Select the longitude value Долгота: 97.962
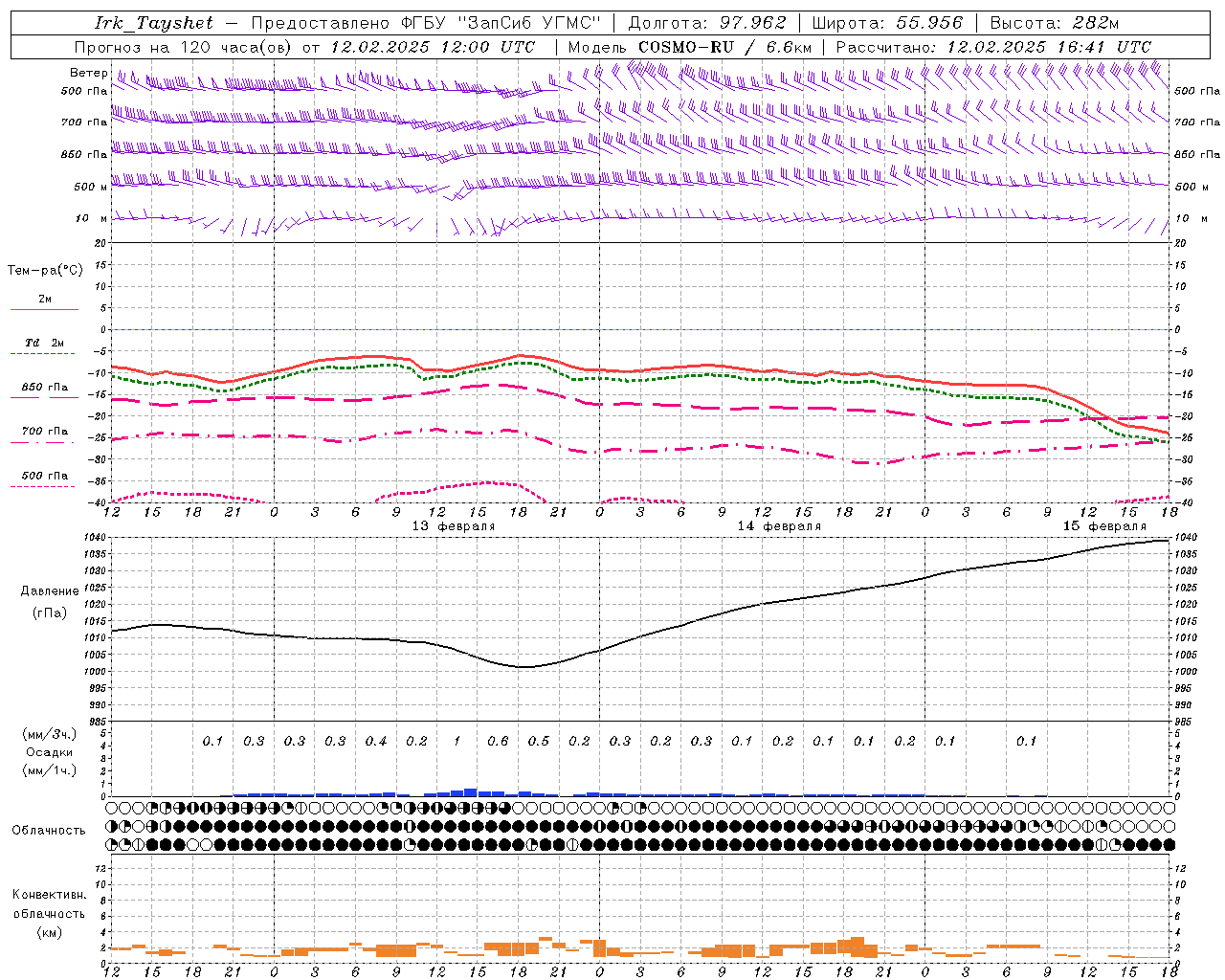Image resolution: width=1225 pixels, height=980 pixels. 706,23
